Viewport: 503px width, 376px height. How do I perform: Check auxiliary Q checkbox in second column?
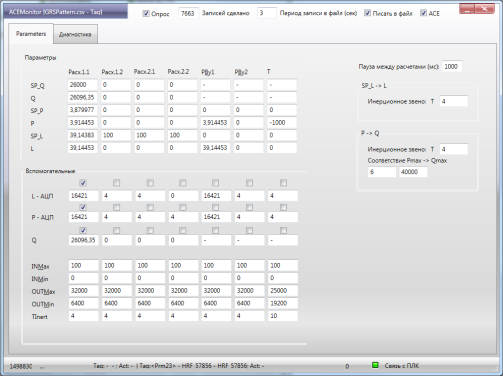pyautogui.click(x=116, y=230)
